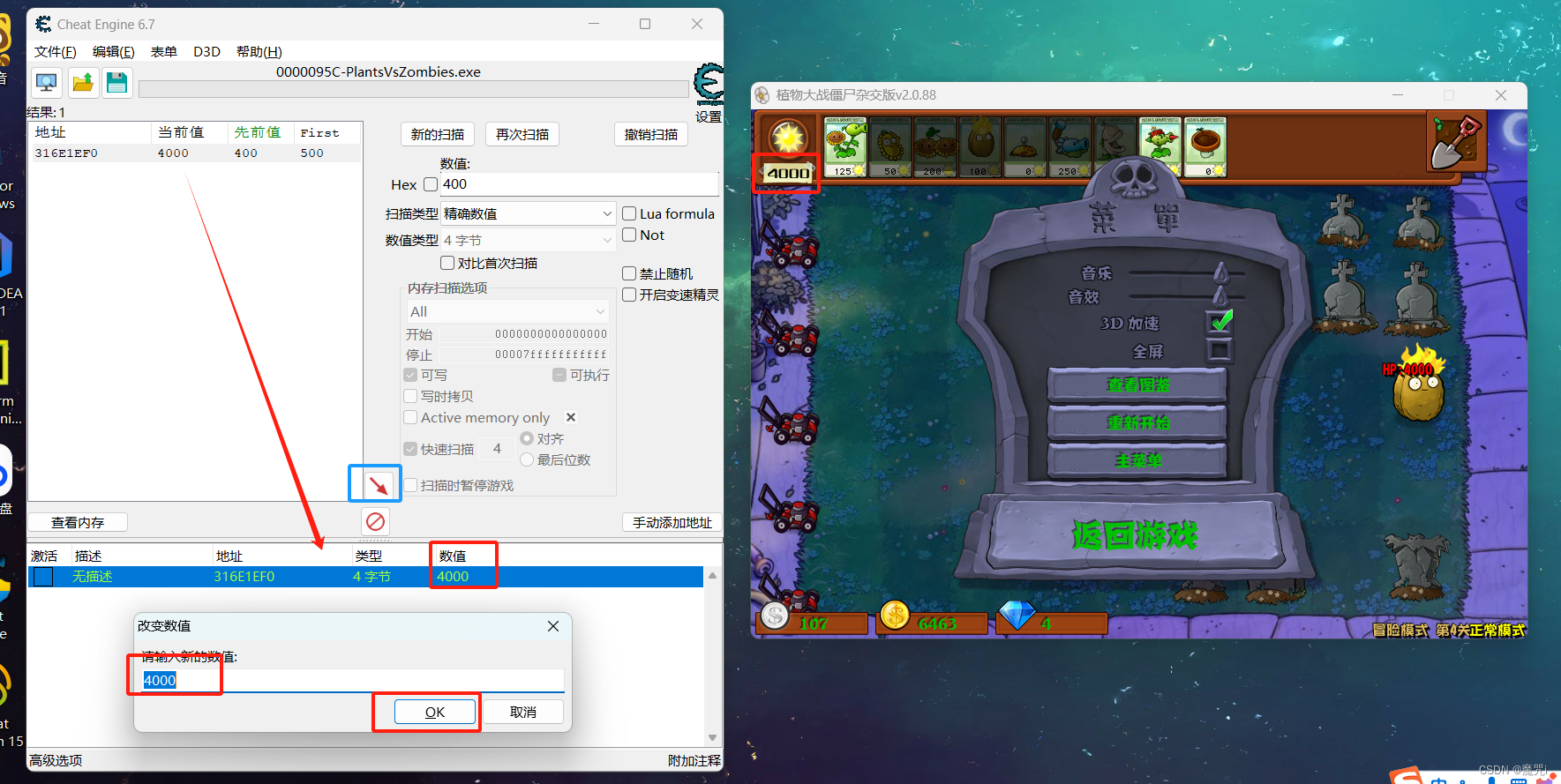Toggle the Not checkbox
The width and height of the screenshot is (1561, 784).
pos(629,235)
